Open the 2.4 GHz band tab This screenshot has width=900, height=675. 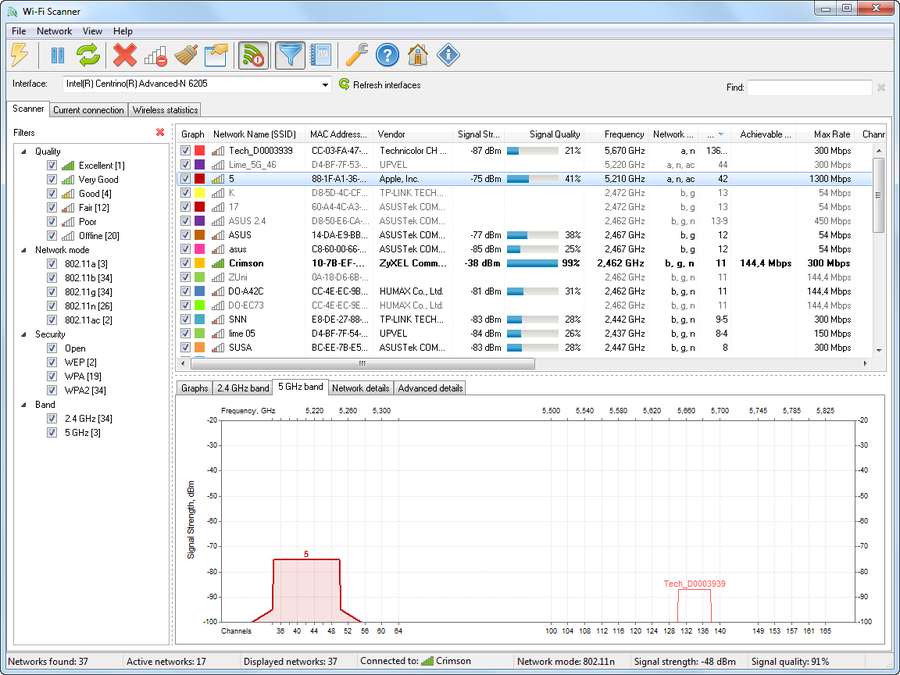[x=243, y=388]
